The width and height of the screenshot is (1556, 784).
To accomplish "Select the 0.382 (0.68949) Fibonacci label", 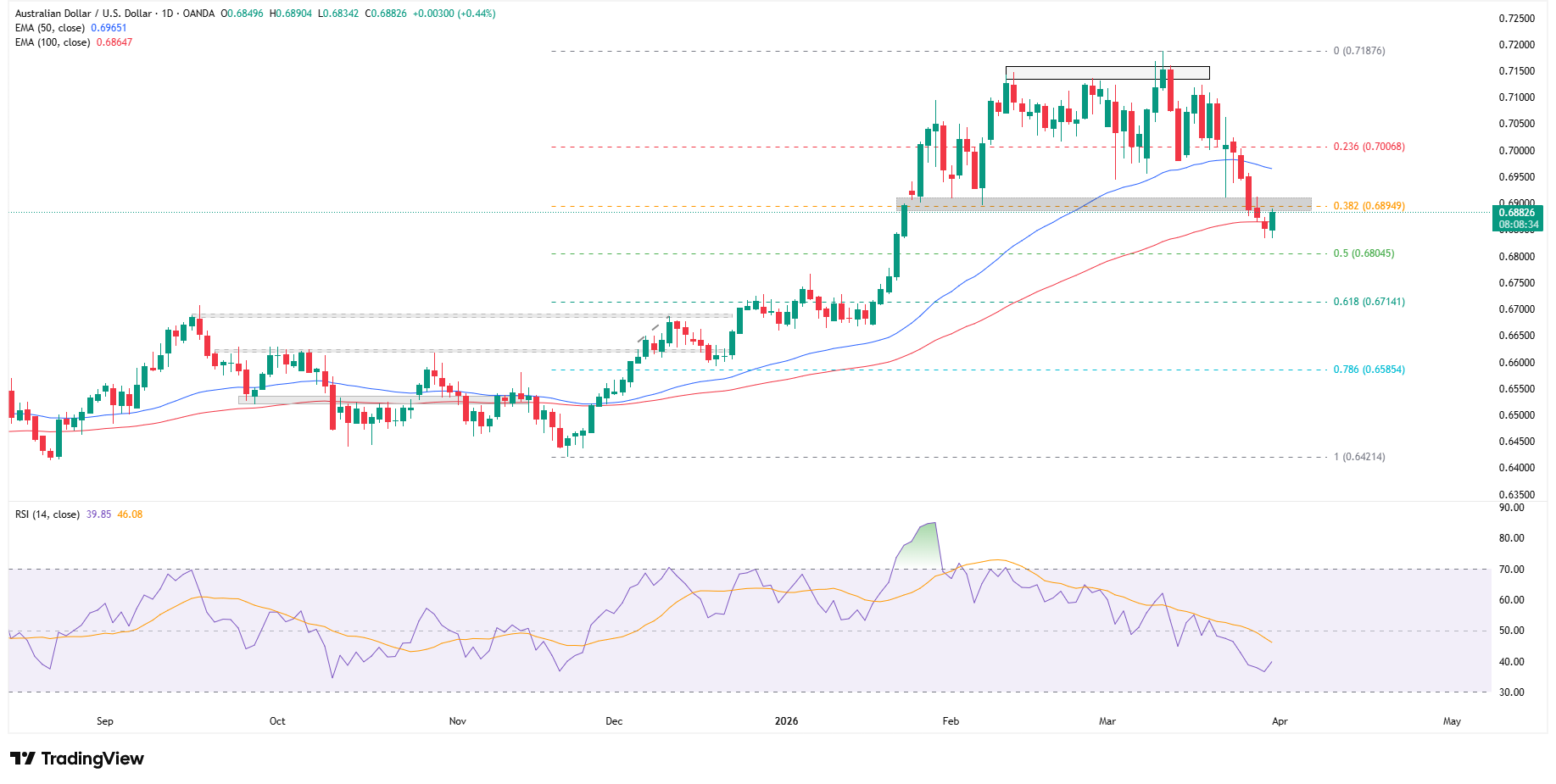I will click(1369, 206).
